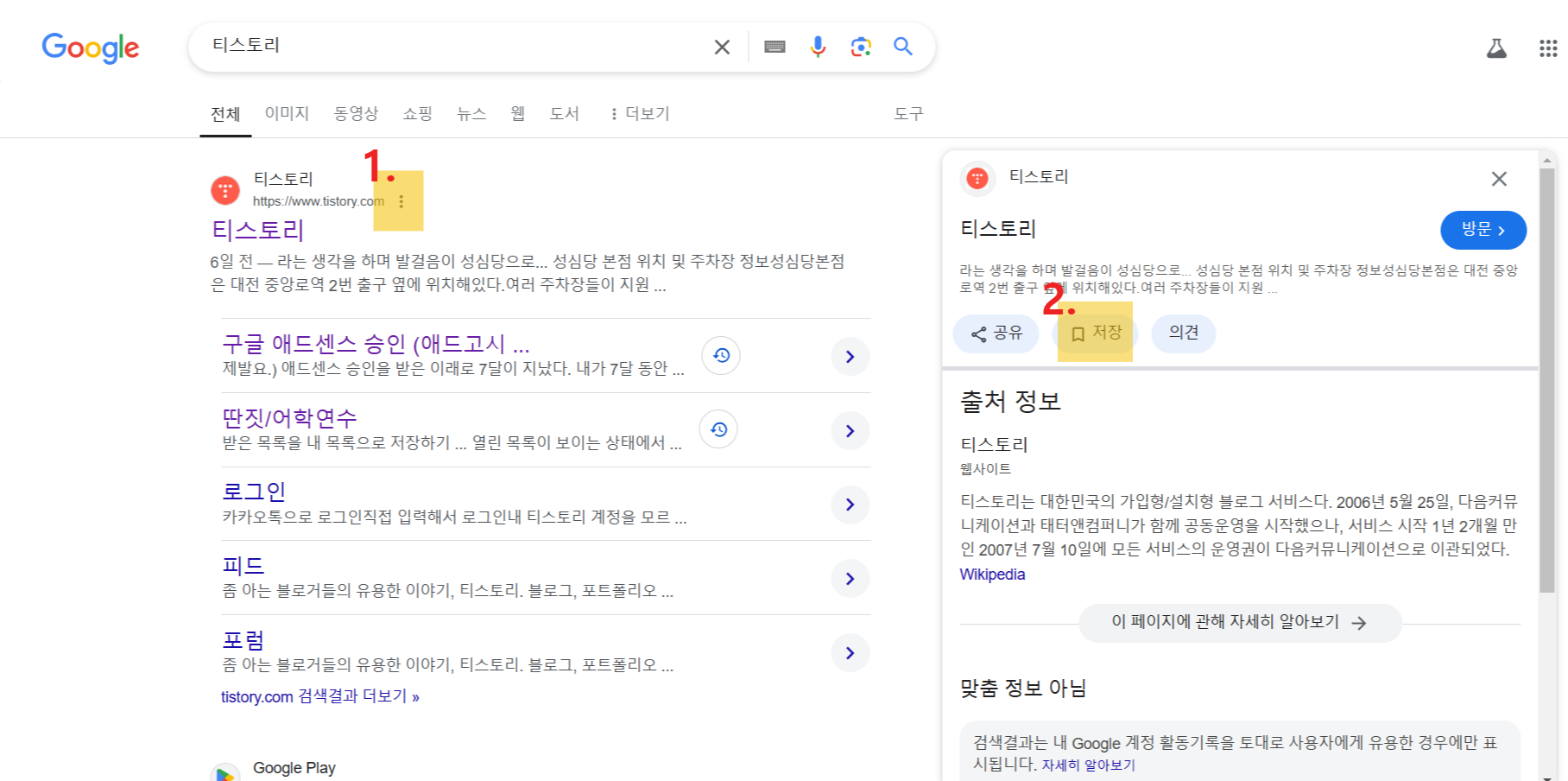Viewport: 1568px width, 781px height.
Task: Click https://www.tistory.com URL text
Action: 319,201
